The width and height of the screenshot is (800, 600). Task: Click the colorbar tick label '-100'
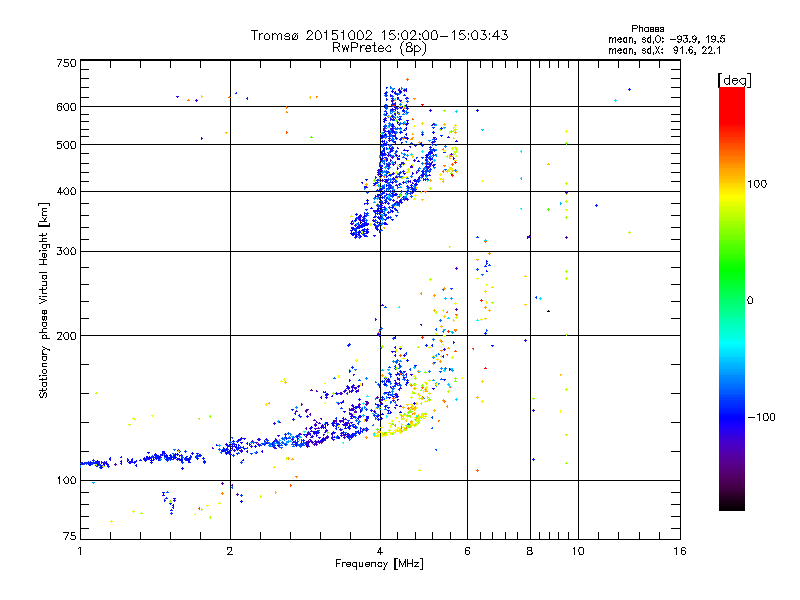click(x=761, y=417)
